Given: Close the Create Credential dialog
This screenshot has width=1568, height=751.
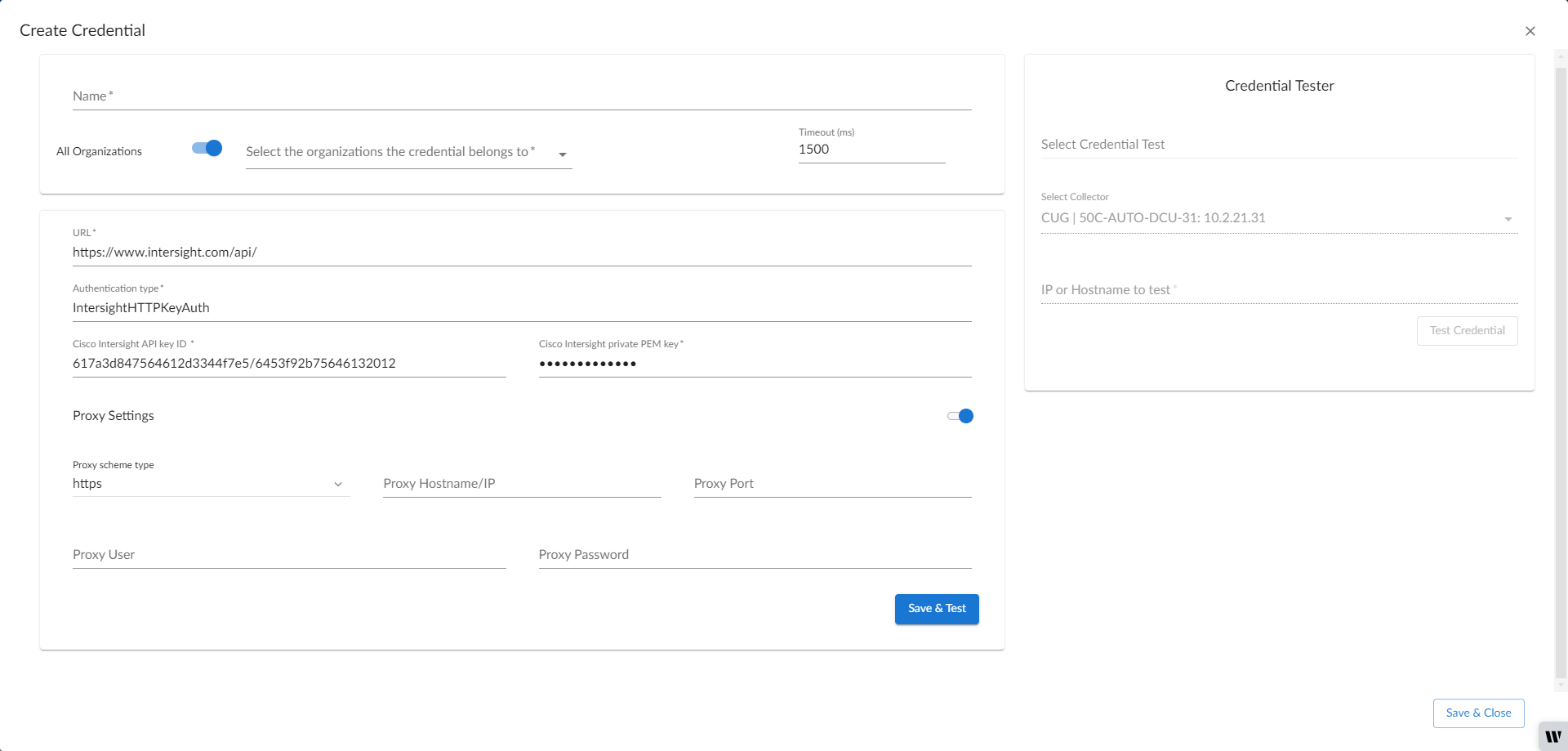Looking at the screenshot, I should 1530,31.
